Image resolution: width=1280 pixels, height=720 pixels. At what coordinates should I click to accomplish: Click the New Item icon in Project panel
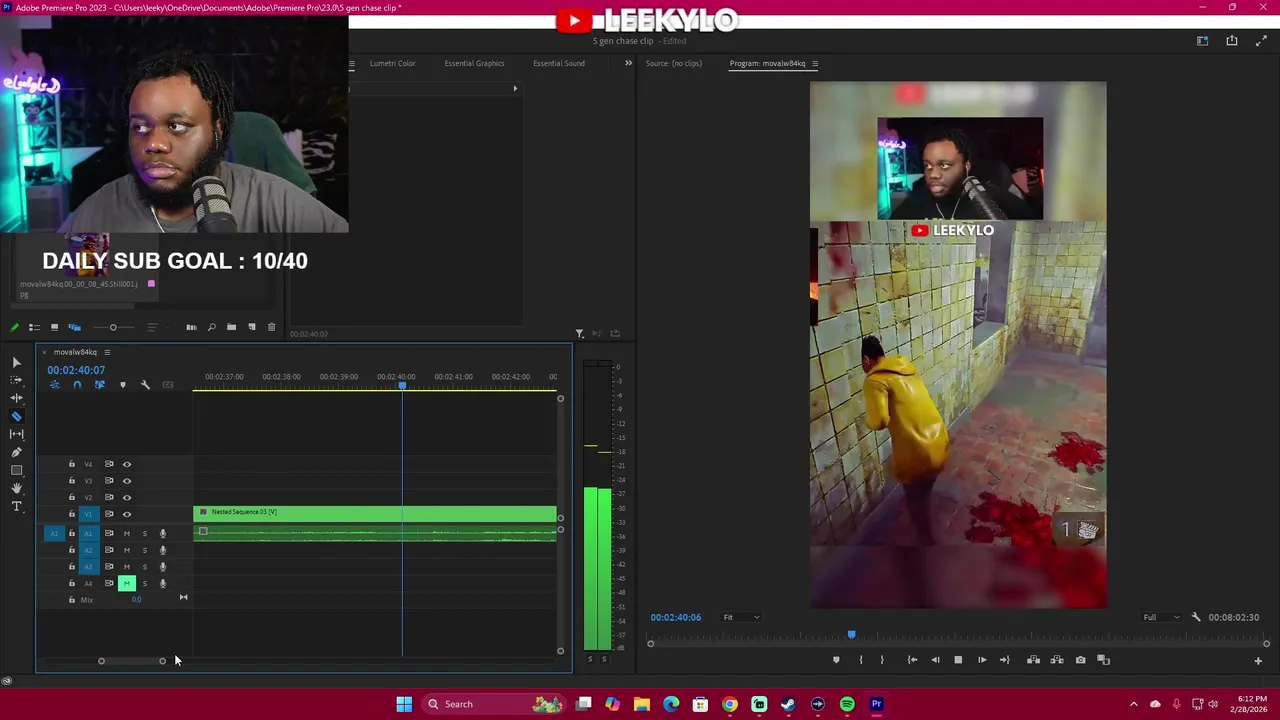[x=251, y=327]
